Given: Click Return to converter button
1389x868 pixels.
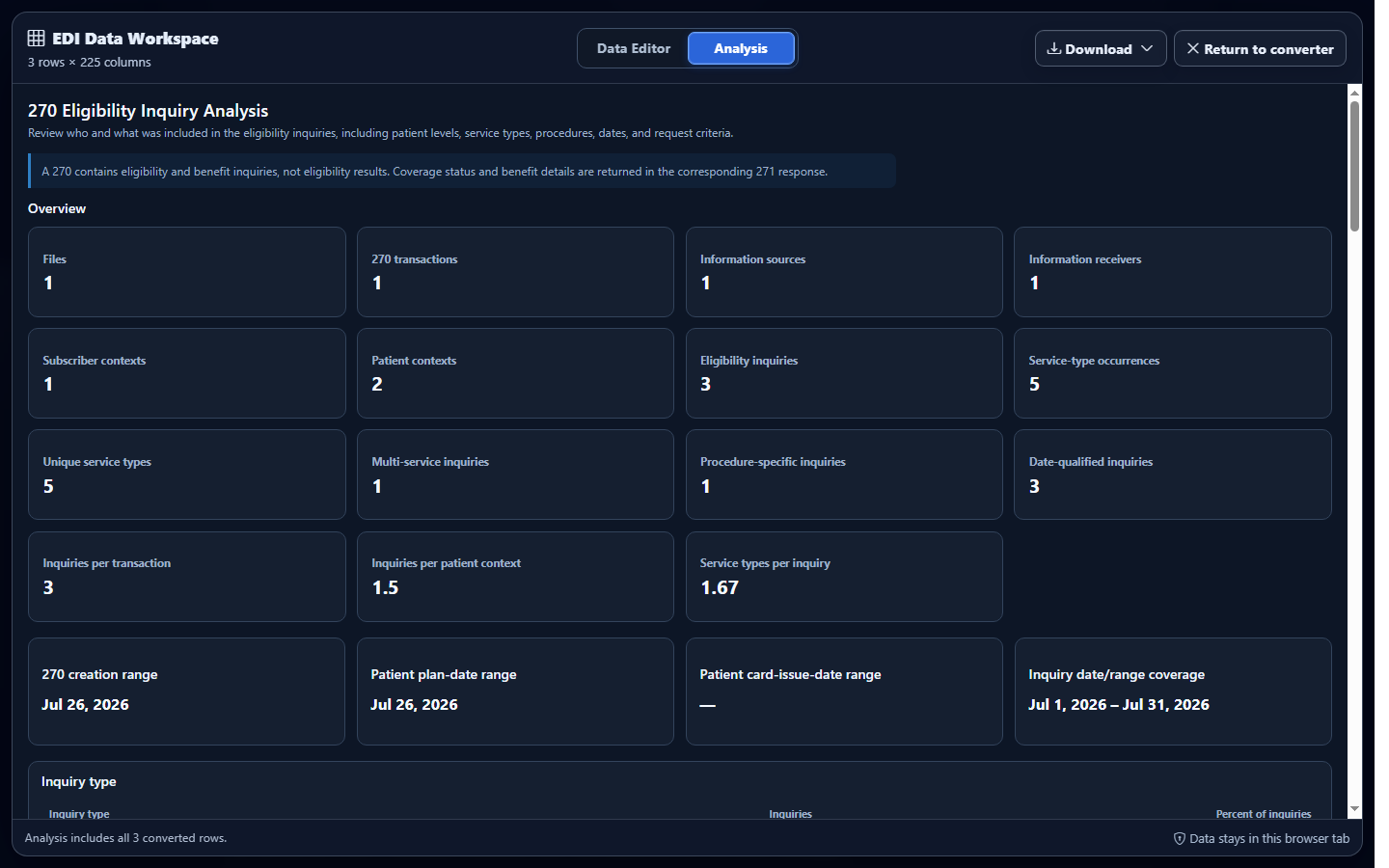Looking at the screenshot, I should (1260, 48).
